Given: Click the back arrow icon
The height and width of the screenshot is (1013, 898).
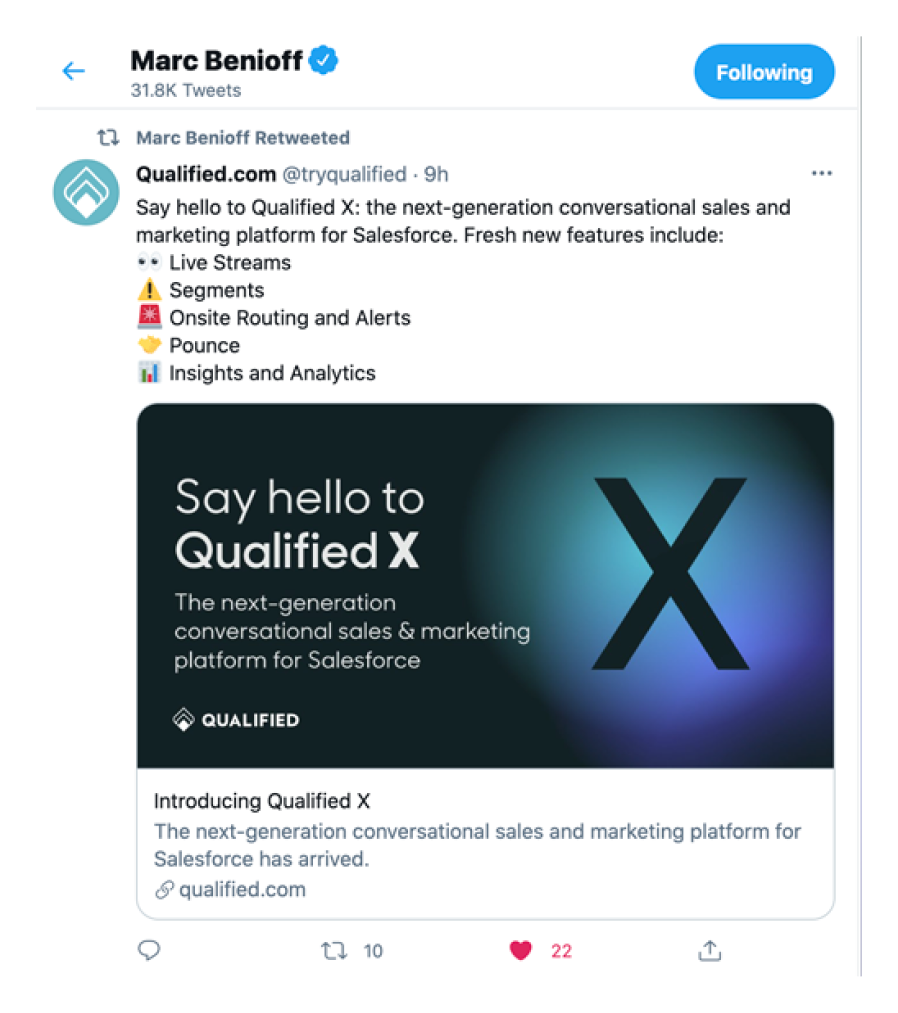Looking at the screenshot, I should (74, 70).
